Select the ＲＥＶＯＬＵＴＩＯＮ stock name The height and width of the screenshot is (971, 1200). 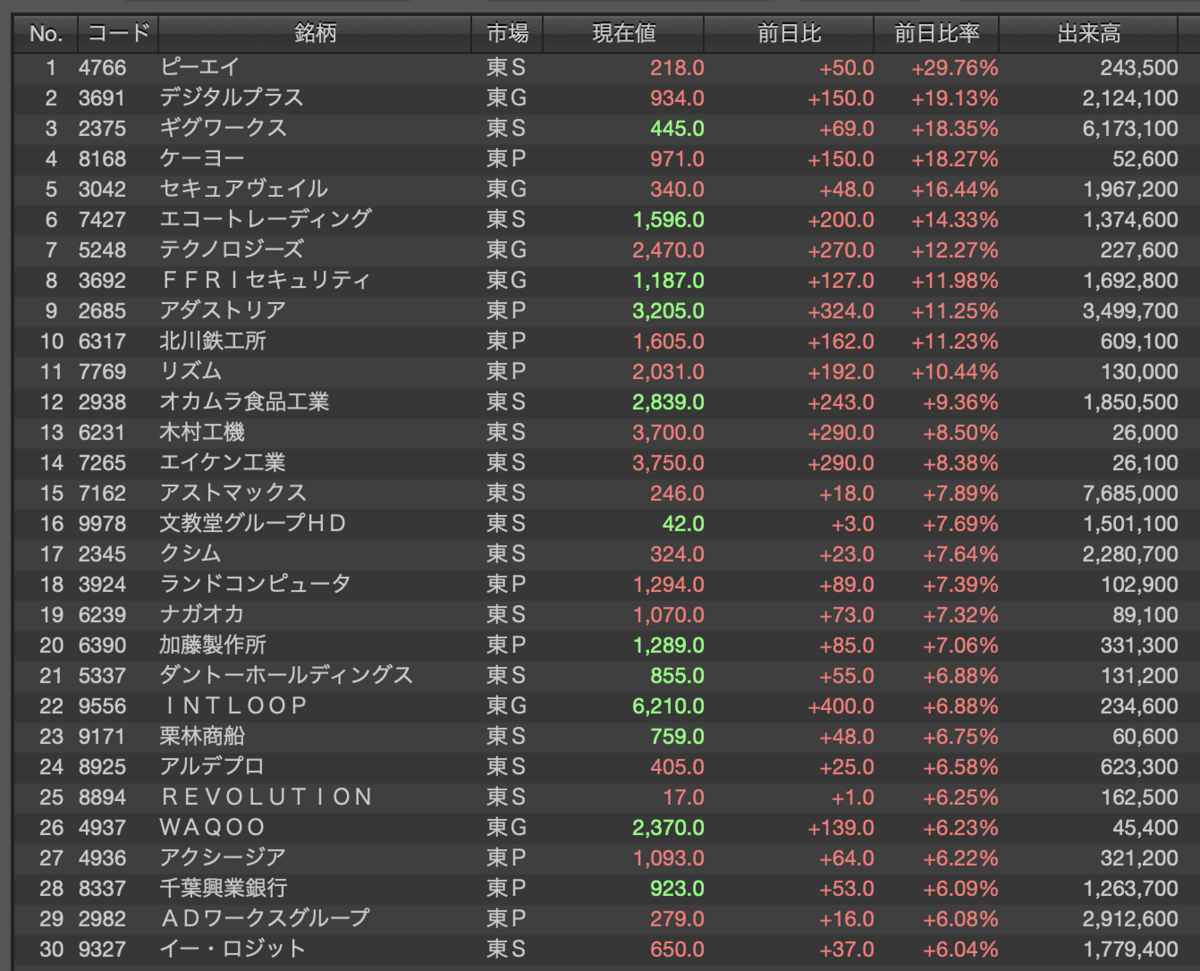(267, 797)
